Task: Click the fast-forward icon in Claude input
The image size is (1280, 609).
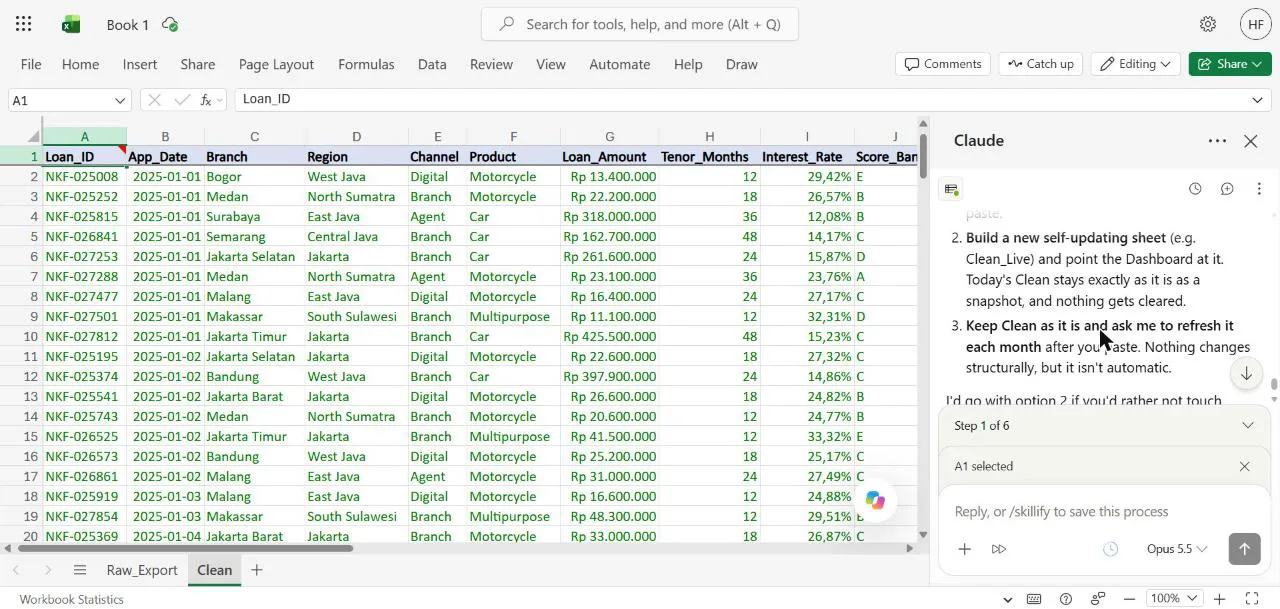Action: point(998,549)
